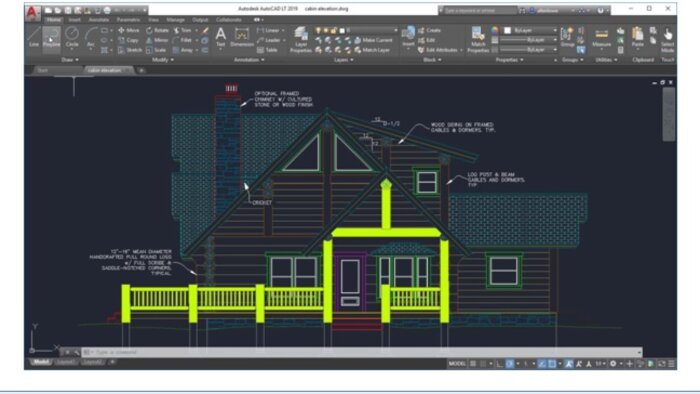Expand the Utilities panel
The image size is (700, 394).
coord(606,60)
